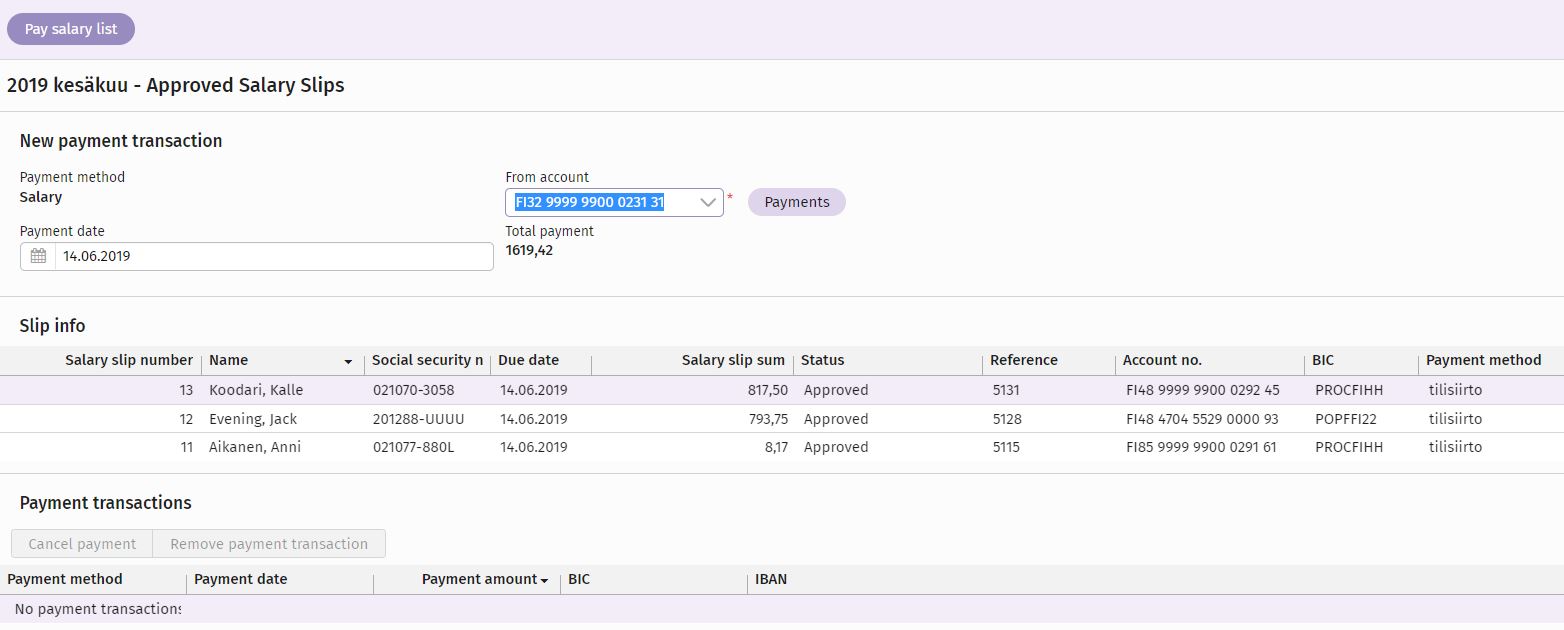Click reference 5131
The width and height of the screenshot is (1564, 630).
click(1006, 390)
